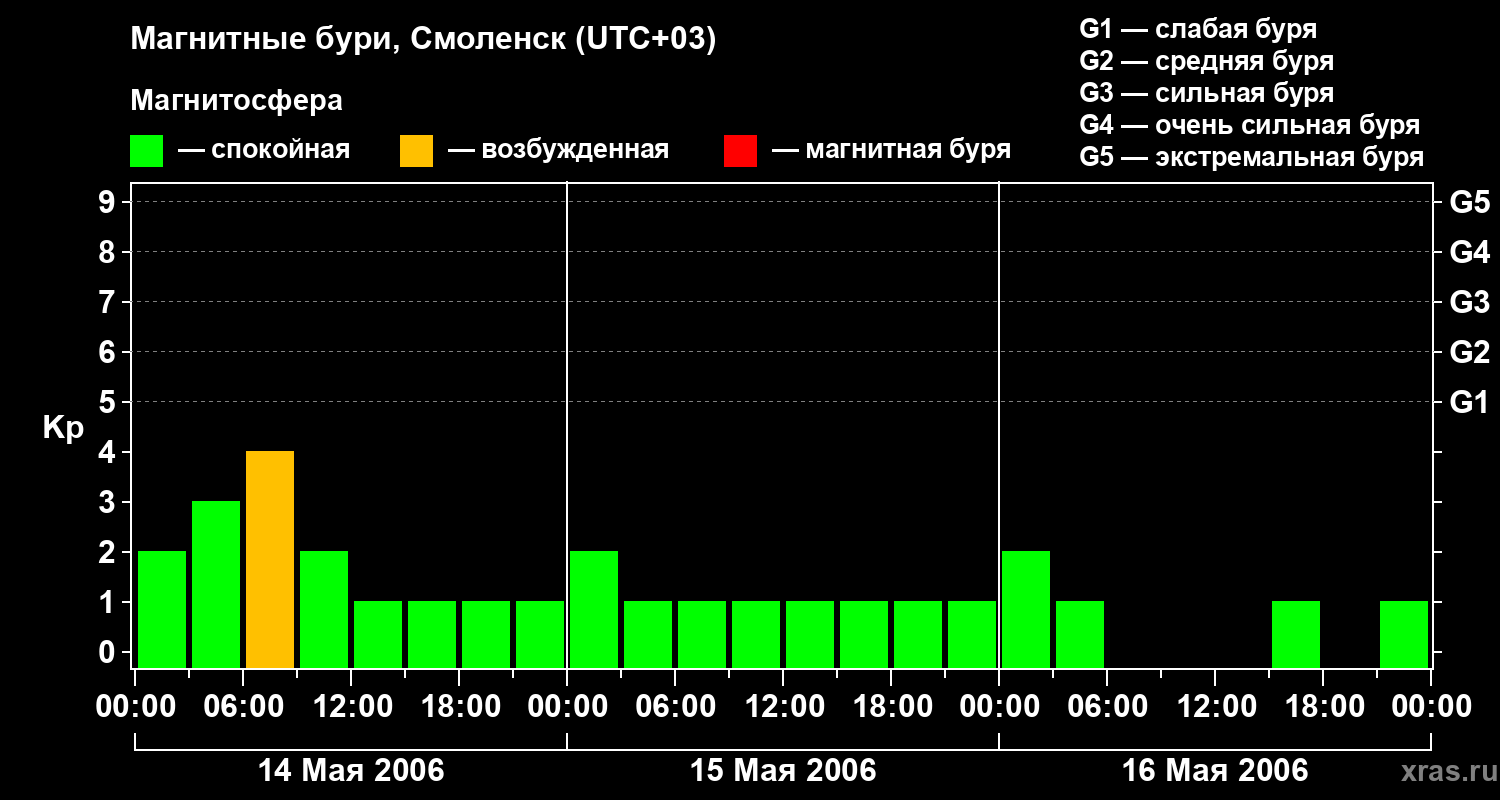1500x800 pixels.
Task: Click the first green bar at 00:00 on 14 May
Action: 162,609
